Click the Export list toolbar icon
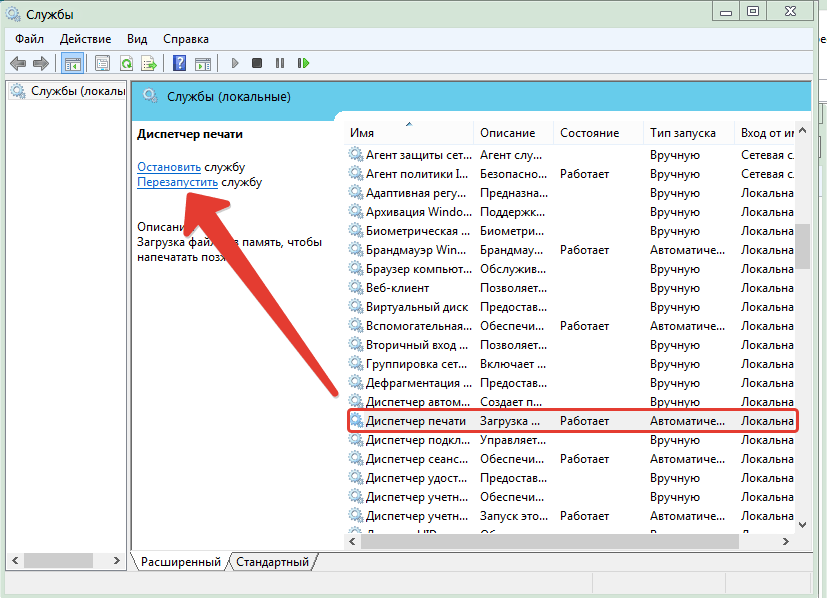The image size is (827, 598). [x=150, y=64]
